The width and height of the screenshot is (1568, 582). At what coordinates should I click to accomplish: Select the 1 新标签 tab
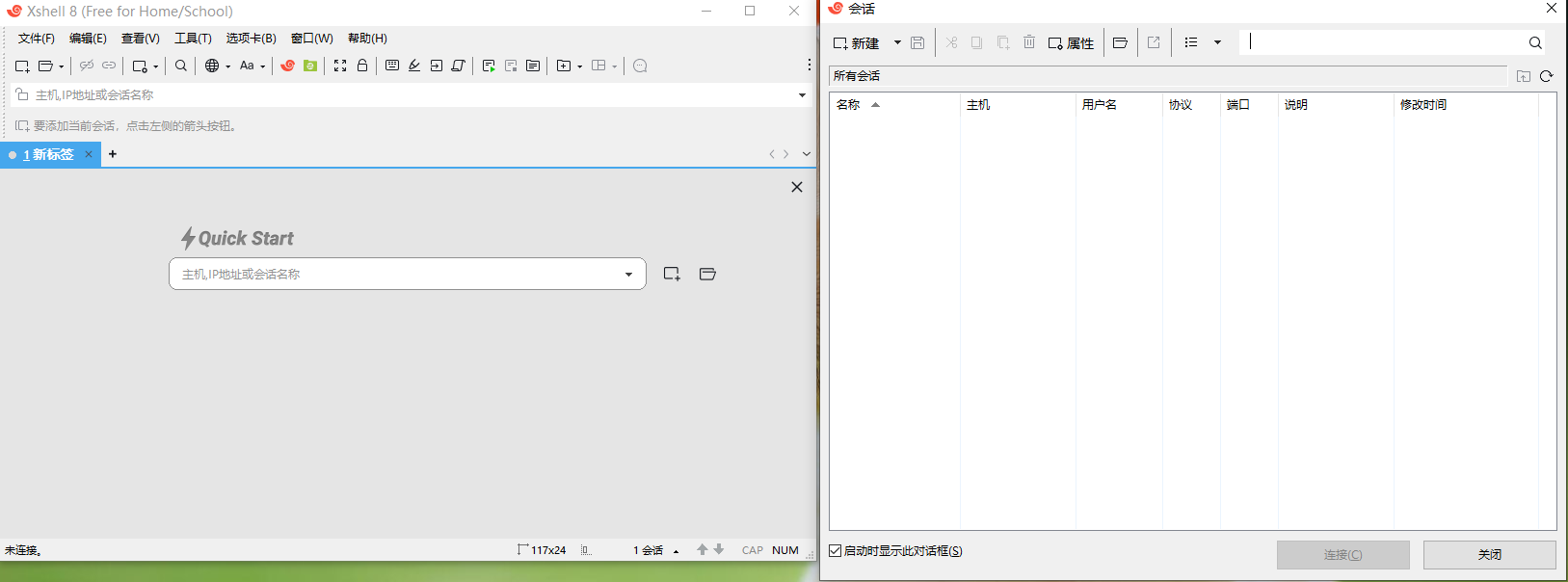click(x=49, y=154)
